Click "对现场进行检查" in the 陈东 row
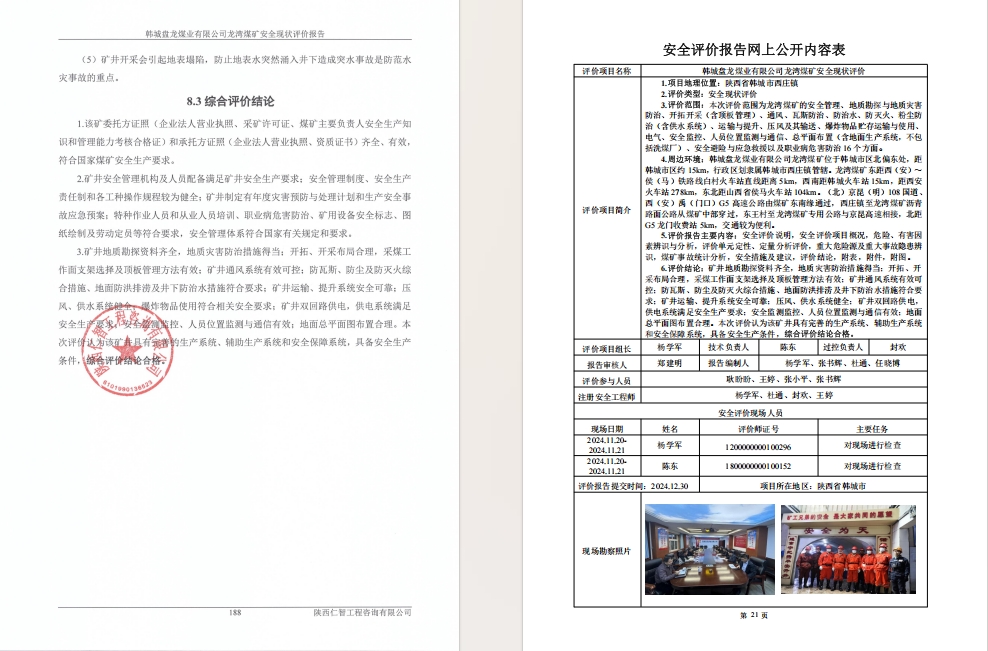Viewport: 988px width, 651px height. tap(873, 466)
